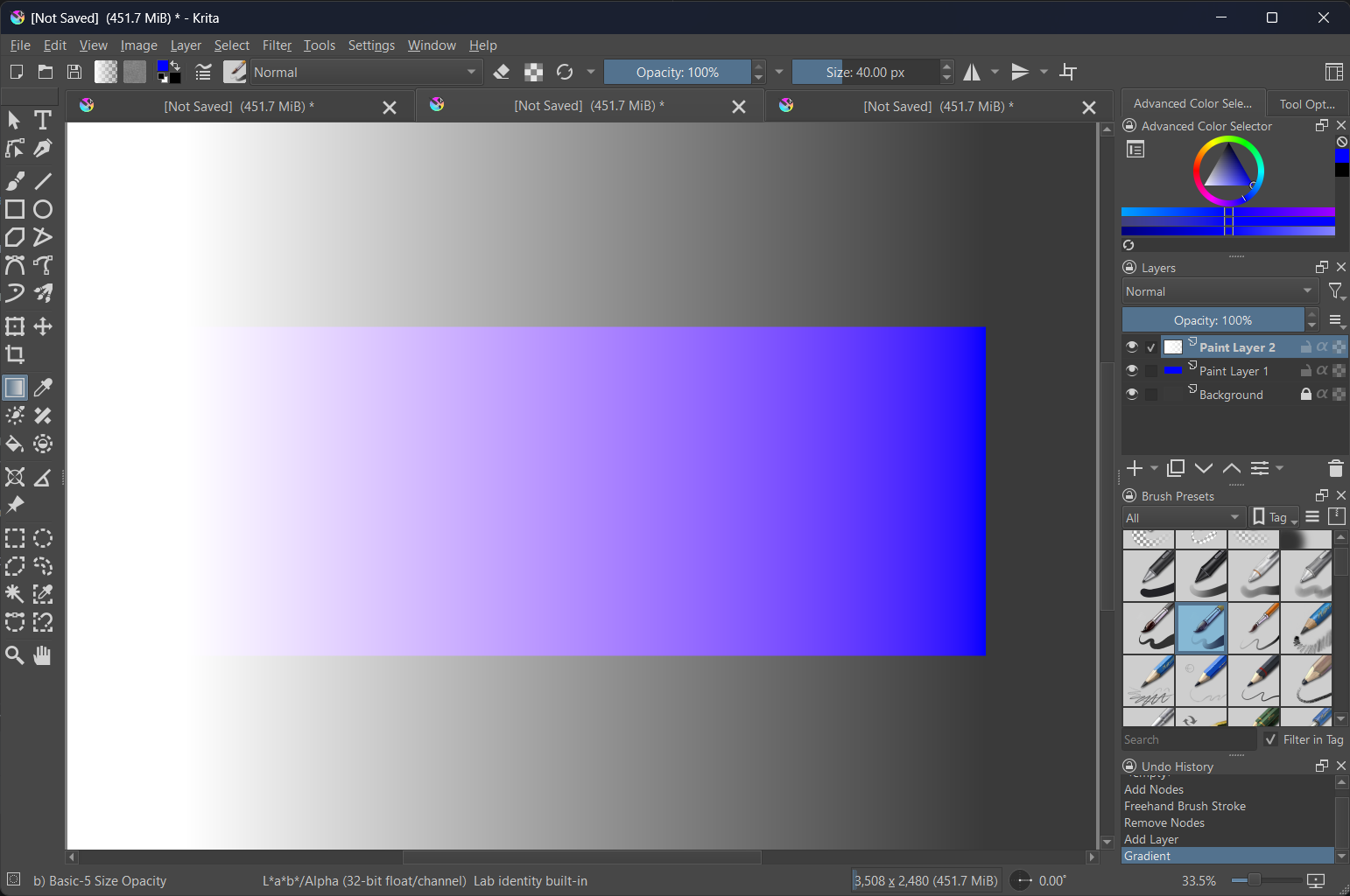The image size is (1350, 896).
Task: Adjust the layer Opacity slider
Action: pyautogui.click(x=1213, y=320)
